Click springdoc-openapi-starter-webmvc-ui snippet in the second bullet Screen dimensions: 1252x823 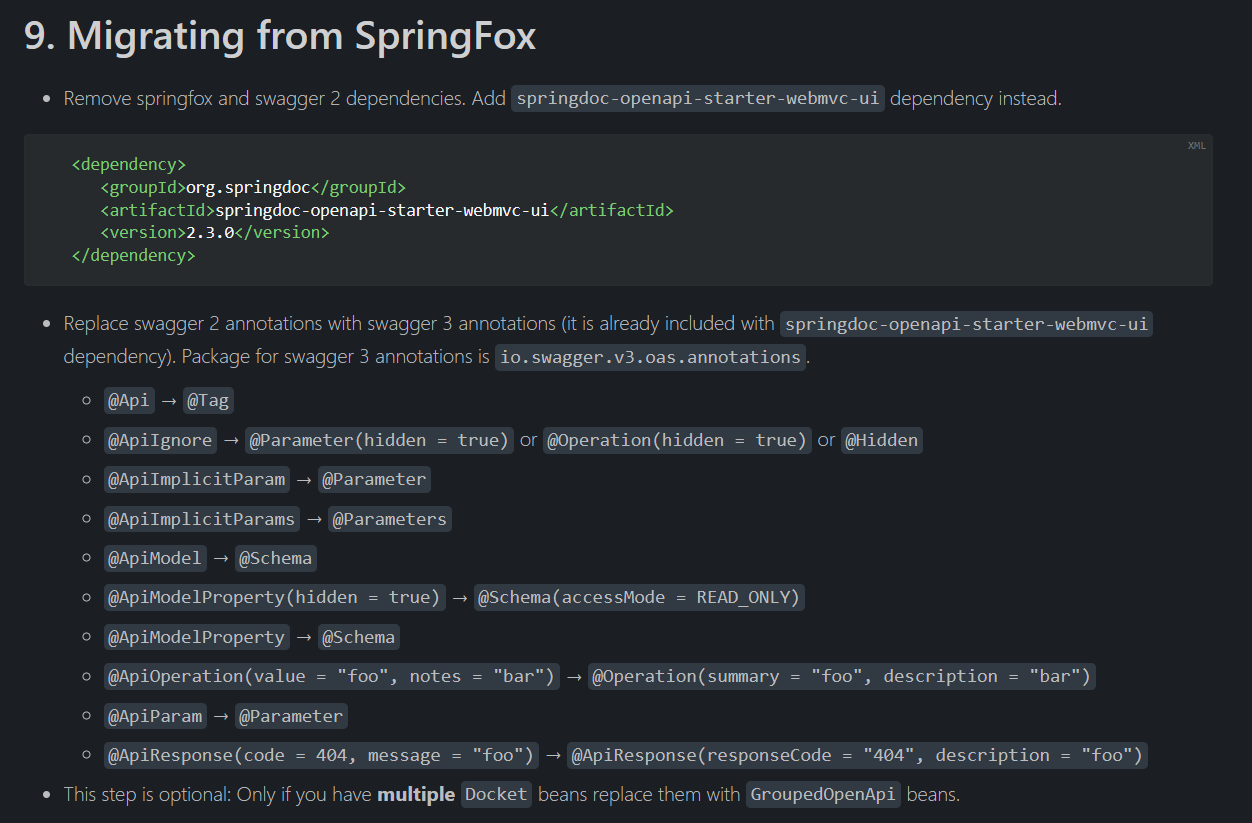pyautogui.click(x=966, y=324)
